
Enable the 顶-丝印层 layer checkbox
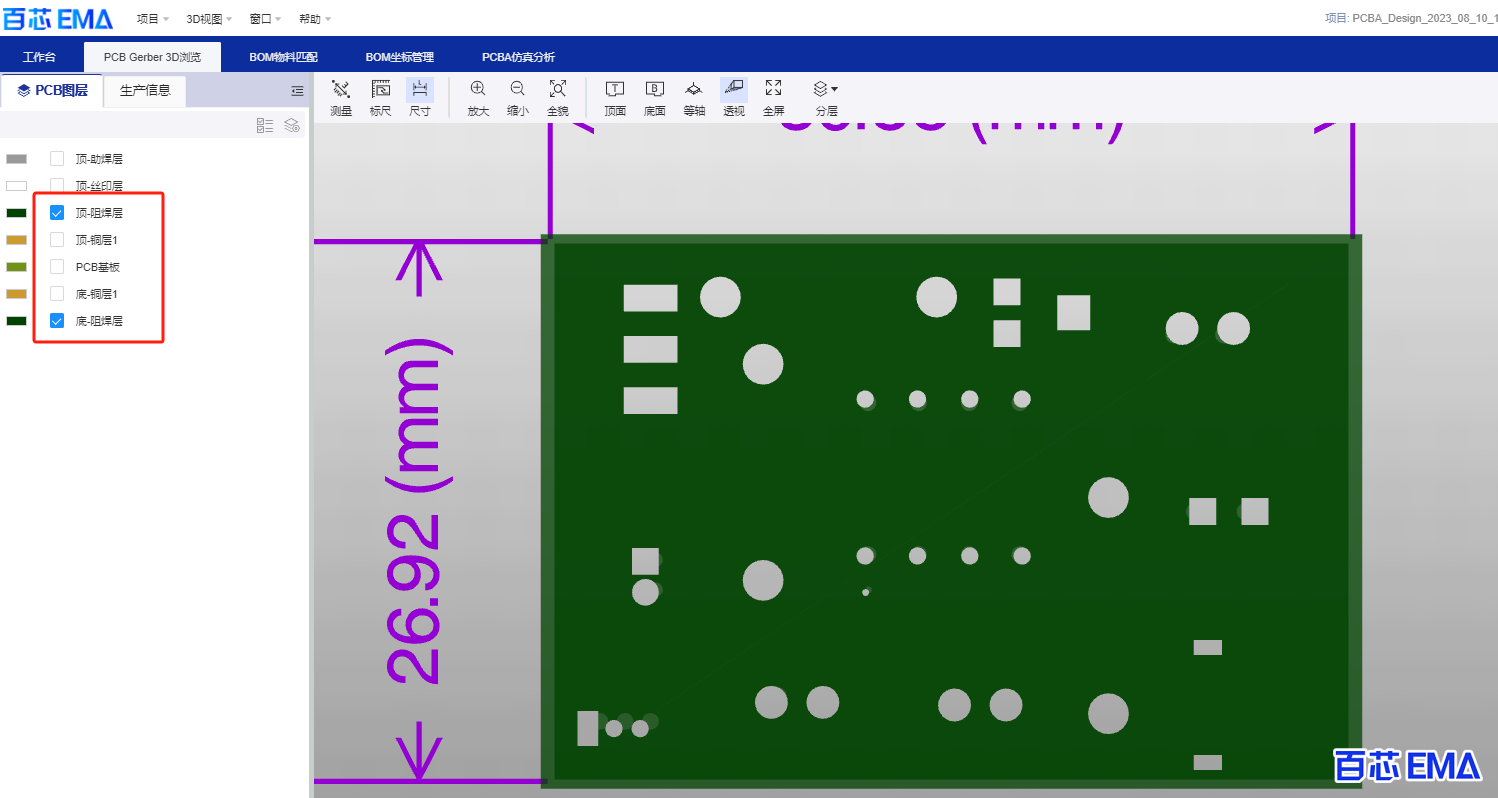click(x=57, y=185)
